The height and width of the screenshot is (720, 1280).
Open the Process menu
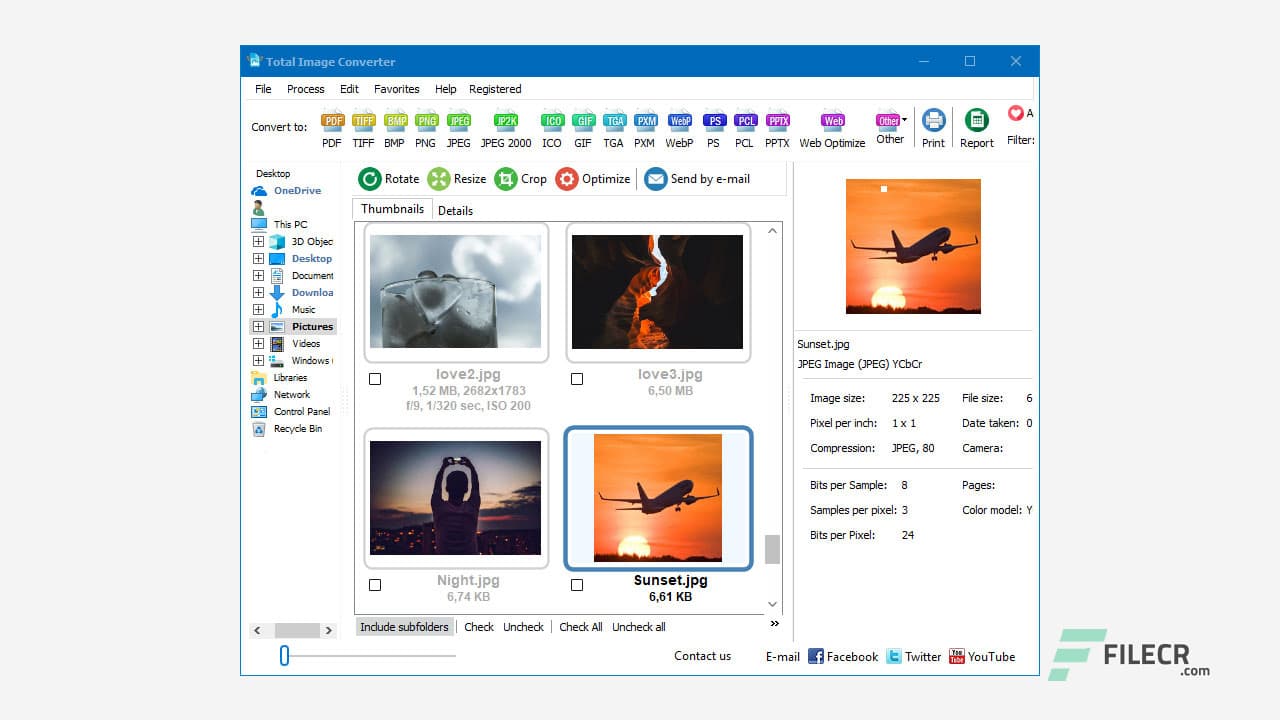305,89
